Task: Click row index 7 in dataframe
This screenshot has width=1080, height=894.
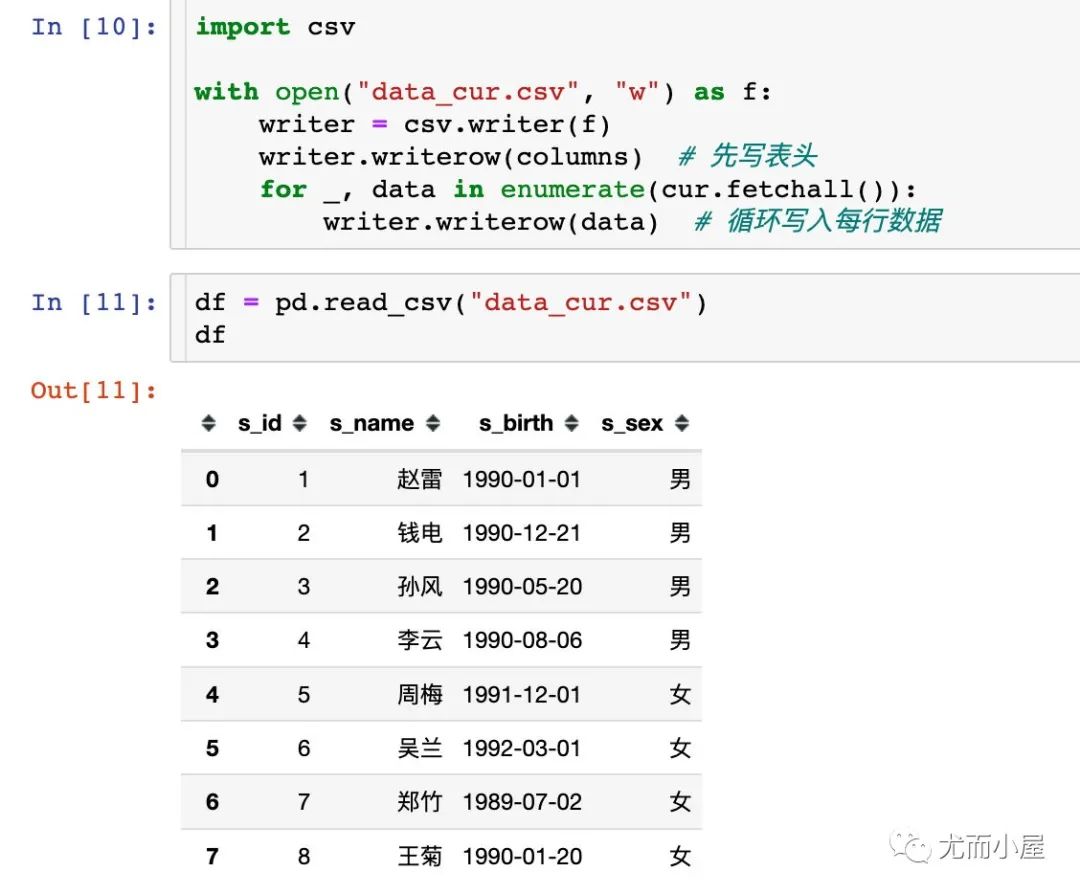Action: (x=212, y=856)
